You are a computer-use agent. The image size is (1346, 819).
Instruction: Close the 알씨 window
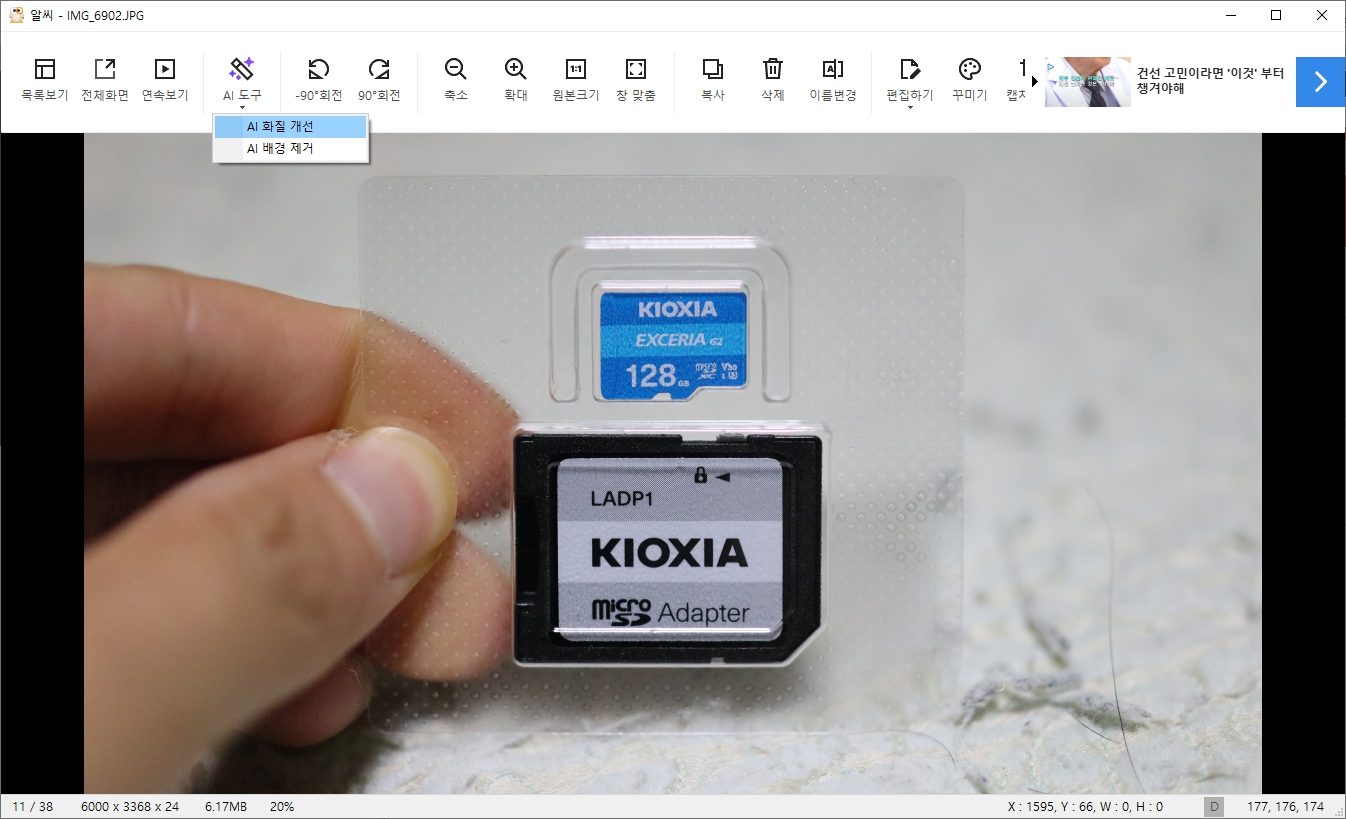click(x=1322, y=15)
